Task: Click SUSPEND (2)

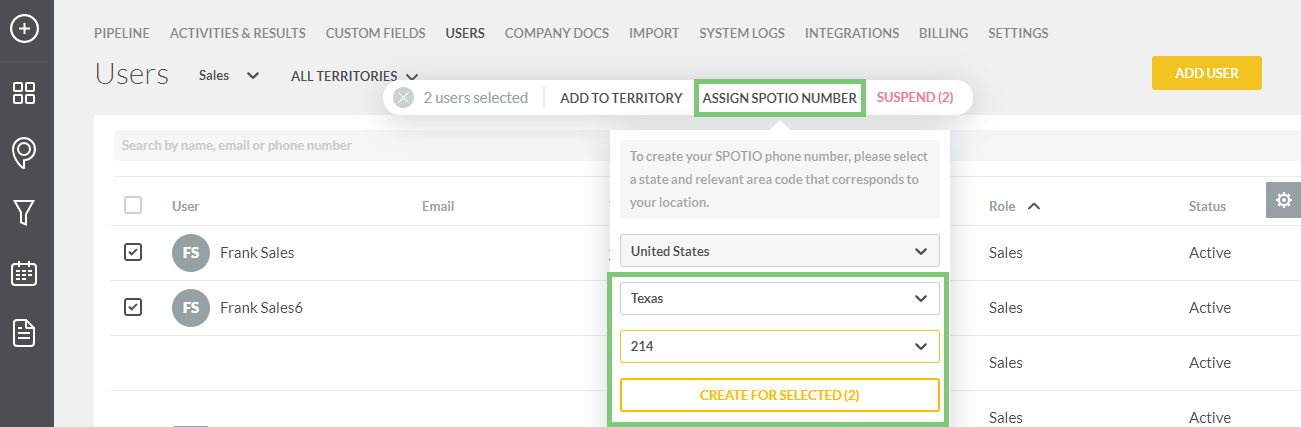Action: coord(915,98)
